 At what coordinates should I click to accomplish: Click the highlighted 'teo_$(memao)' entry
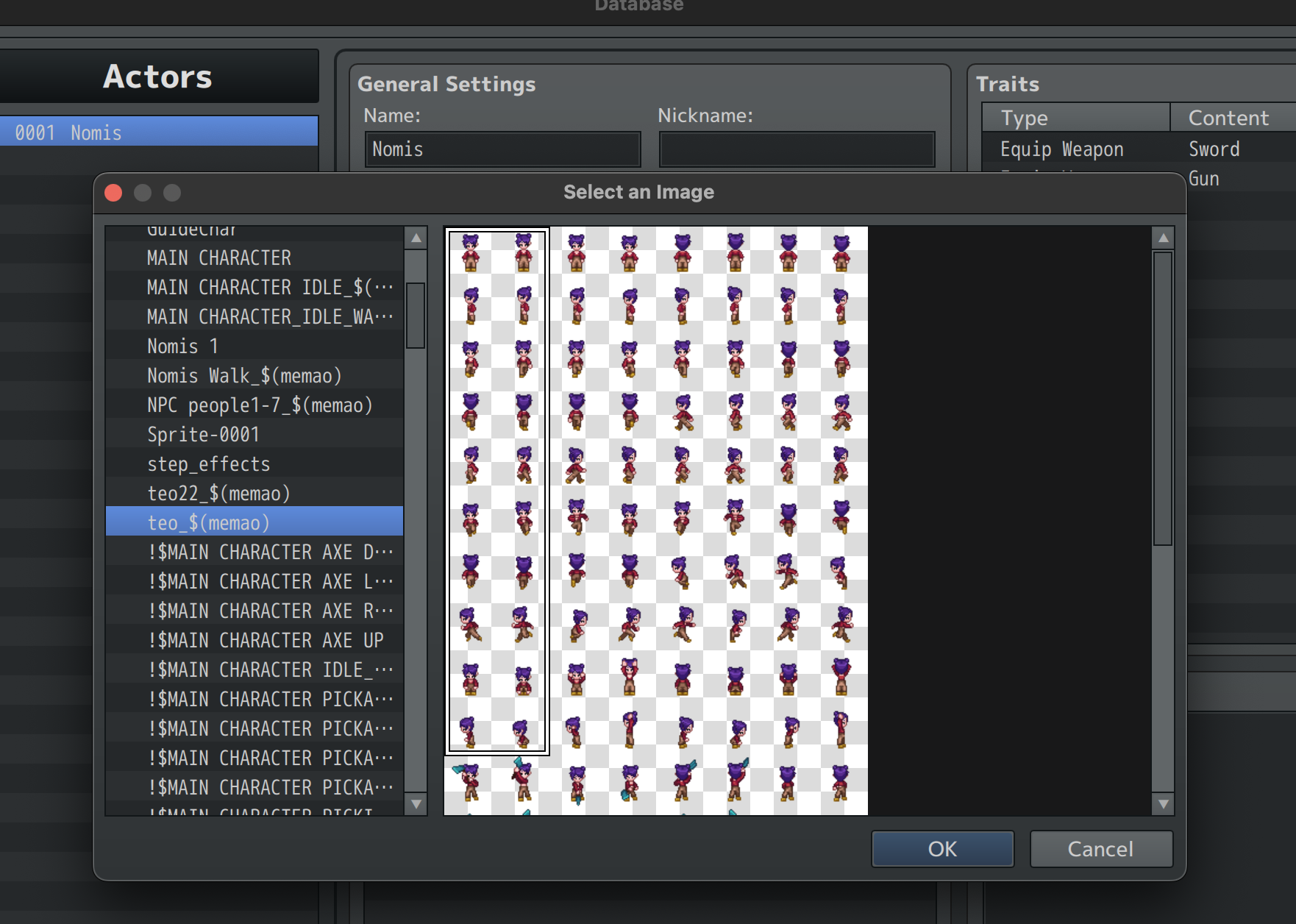(x=254, y=522)
